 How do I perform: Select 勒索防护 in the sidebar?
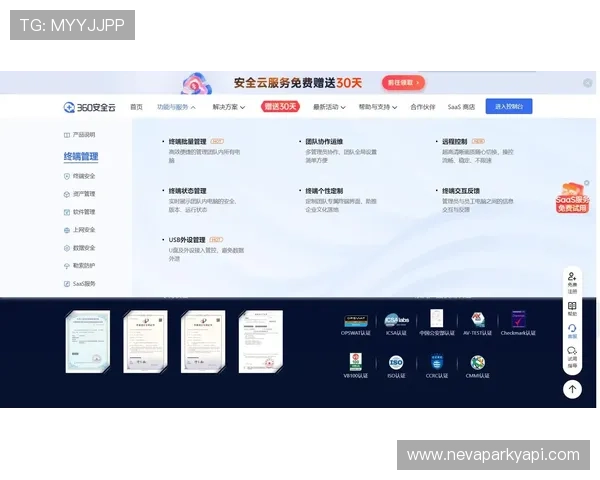click(x=79, y=266)
